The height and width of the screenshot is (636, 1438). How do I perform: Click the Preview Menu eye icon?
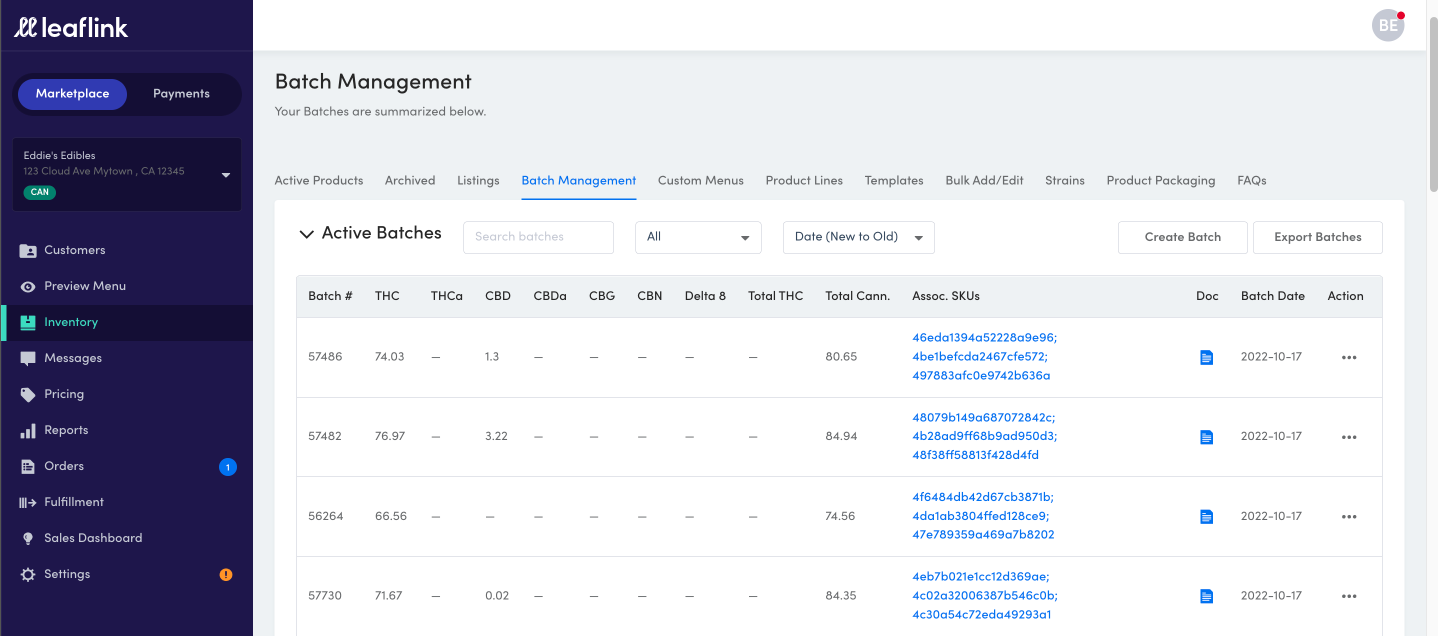coord(28,286)
